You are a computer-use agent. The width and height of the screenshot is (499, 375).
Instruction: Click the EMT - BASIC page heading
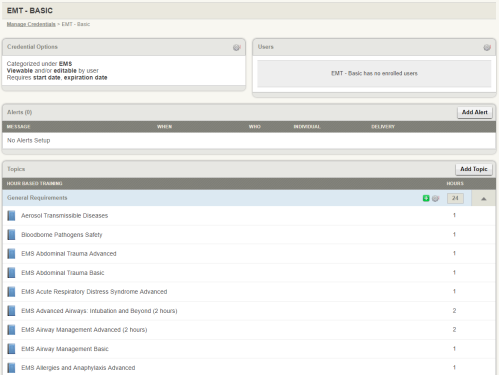30,11
